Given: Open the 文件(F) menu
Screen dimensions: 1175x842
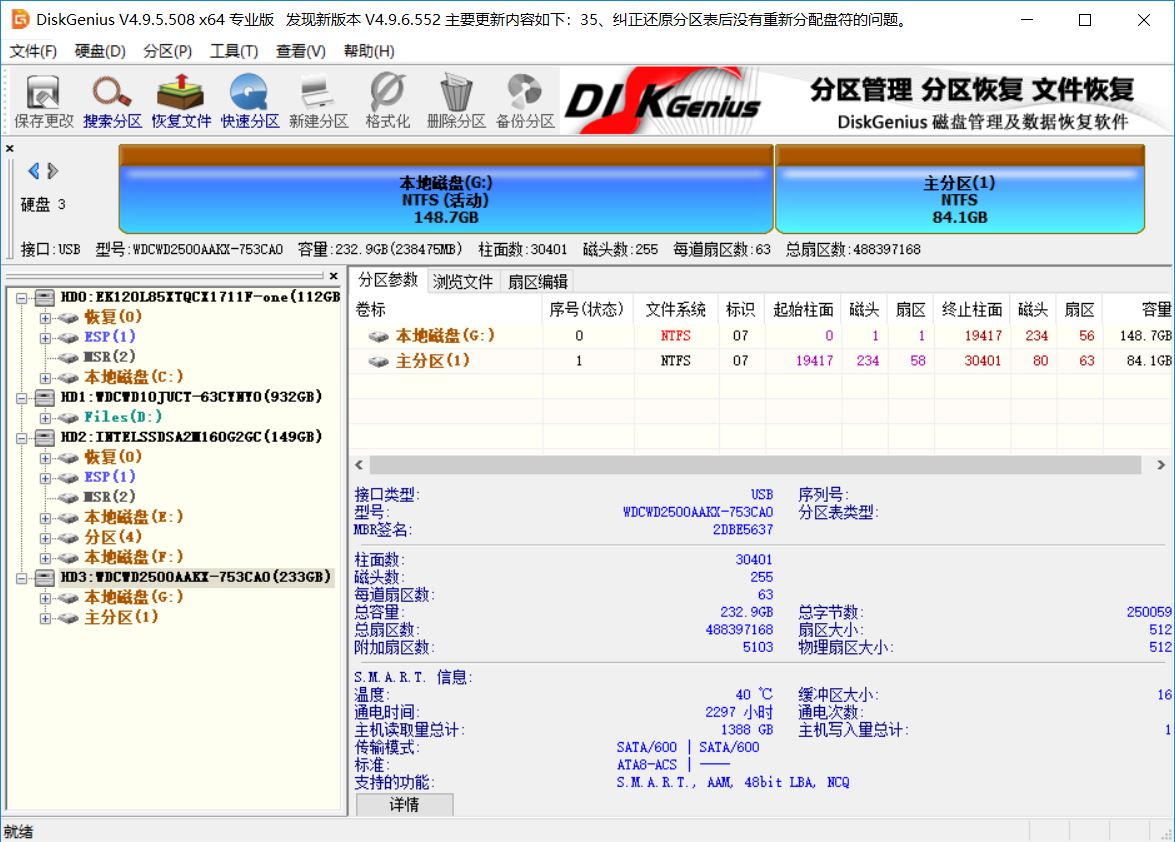Looking at the screenshot, I should pos(33,51).
